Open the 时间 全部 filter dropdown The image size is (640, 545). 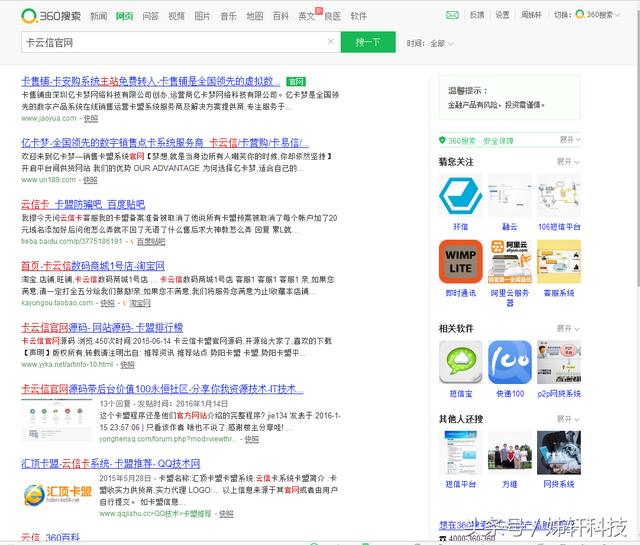click(x=439, y=43)
